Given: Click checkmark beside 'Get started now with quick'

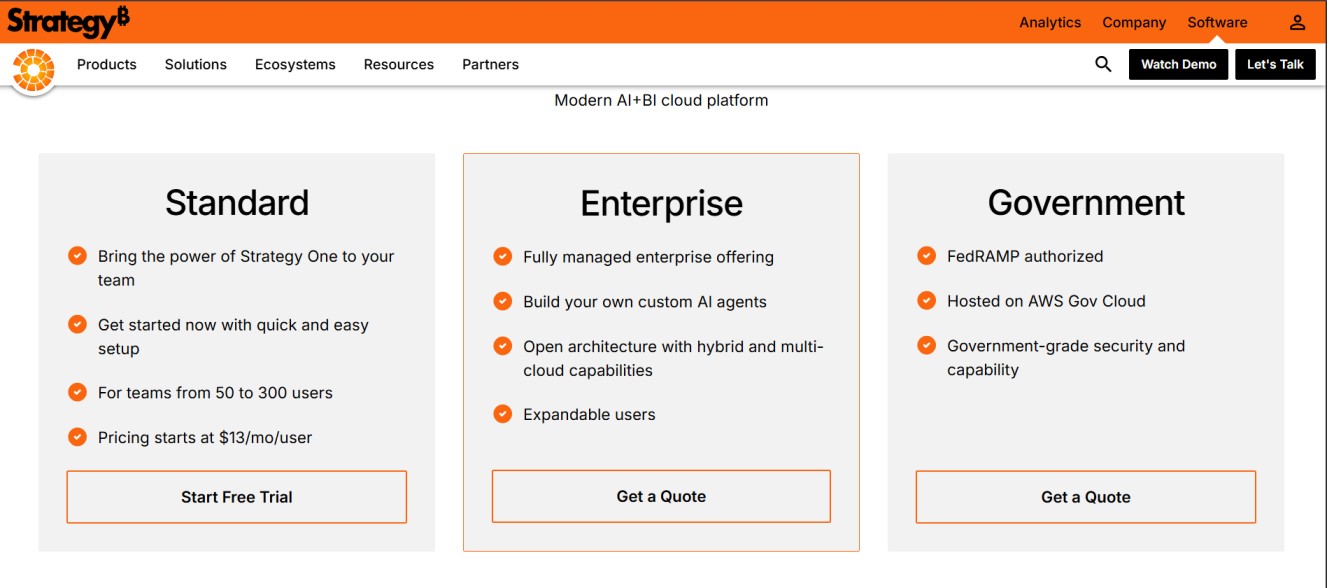Looking at the screenshot, I should click(77, 324).
